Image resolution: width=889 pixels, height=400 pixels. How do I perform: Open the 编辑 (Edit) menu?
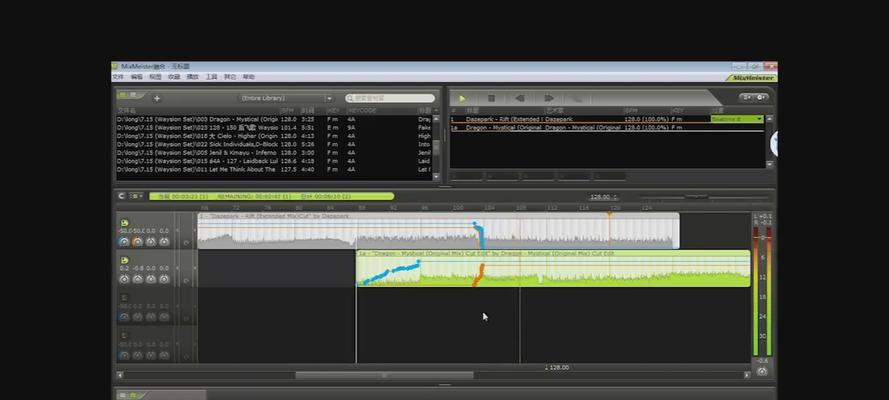point(137,77)
